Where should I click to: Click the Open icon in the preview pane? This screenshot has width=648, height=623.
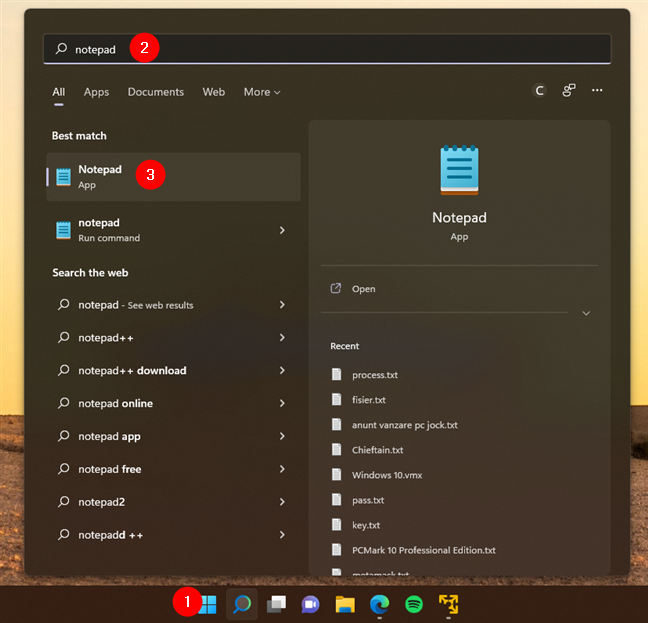[336, 288]
